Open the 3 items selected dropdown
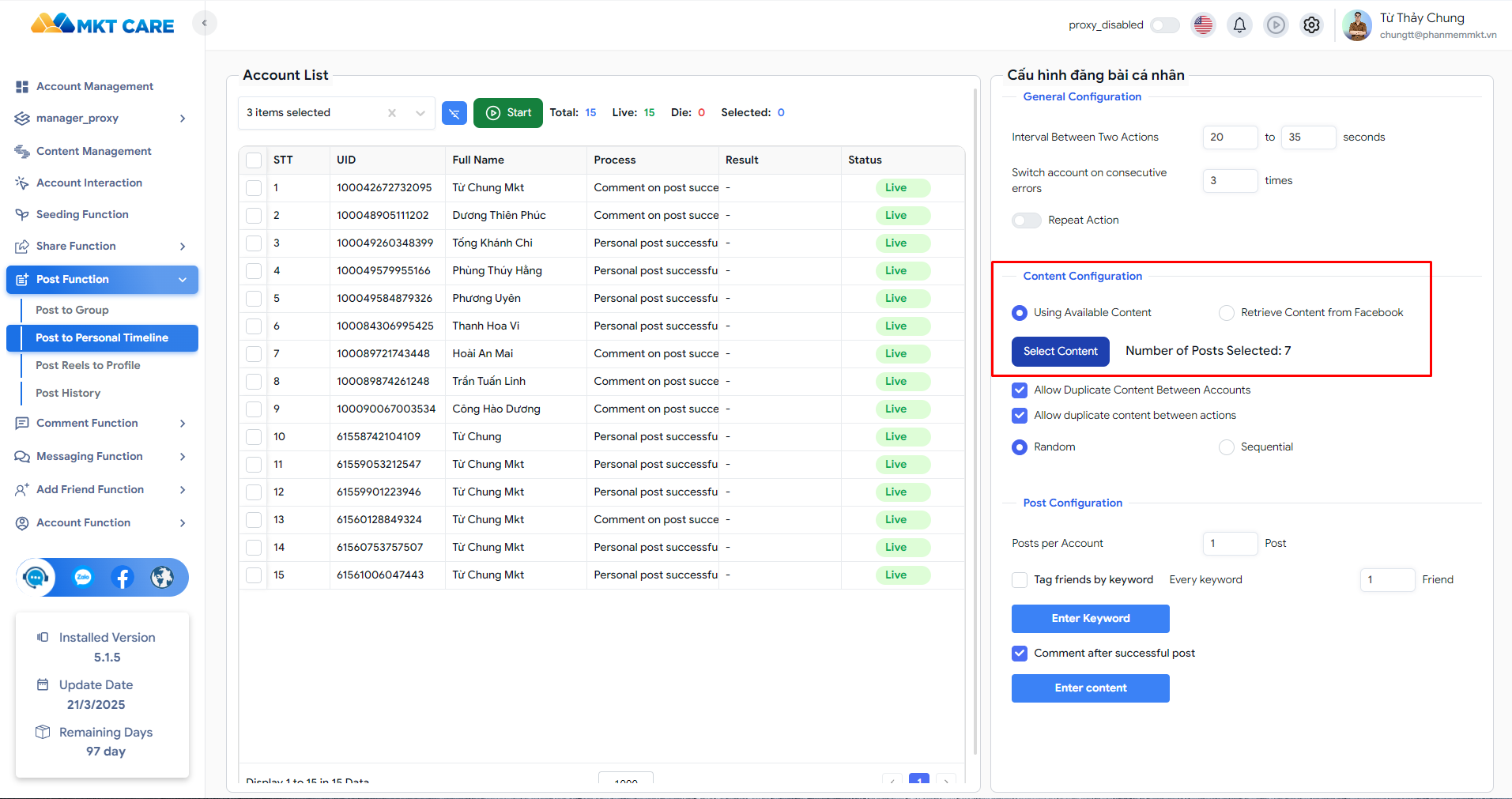 (x=337, y=113)
